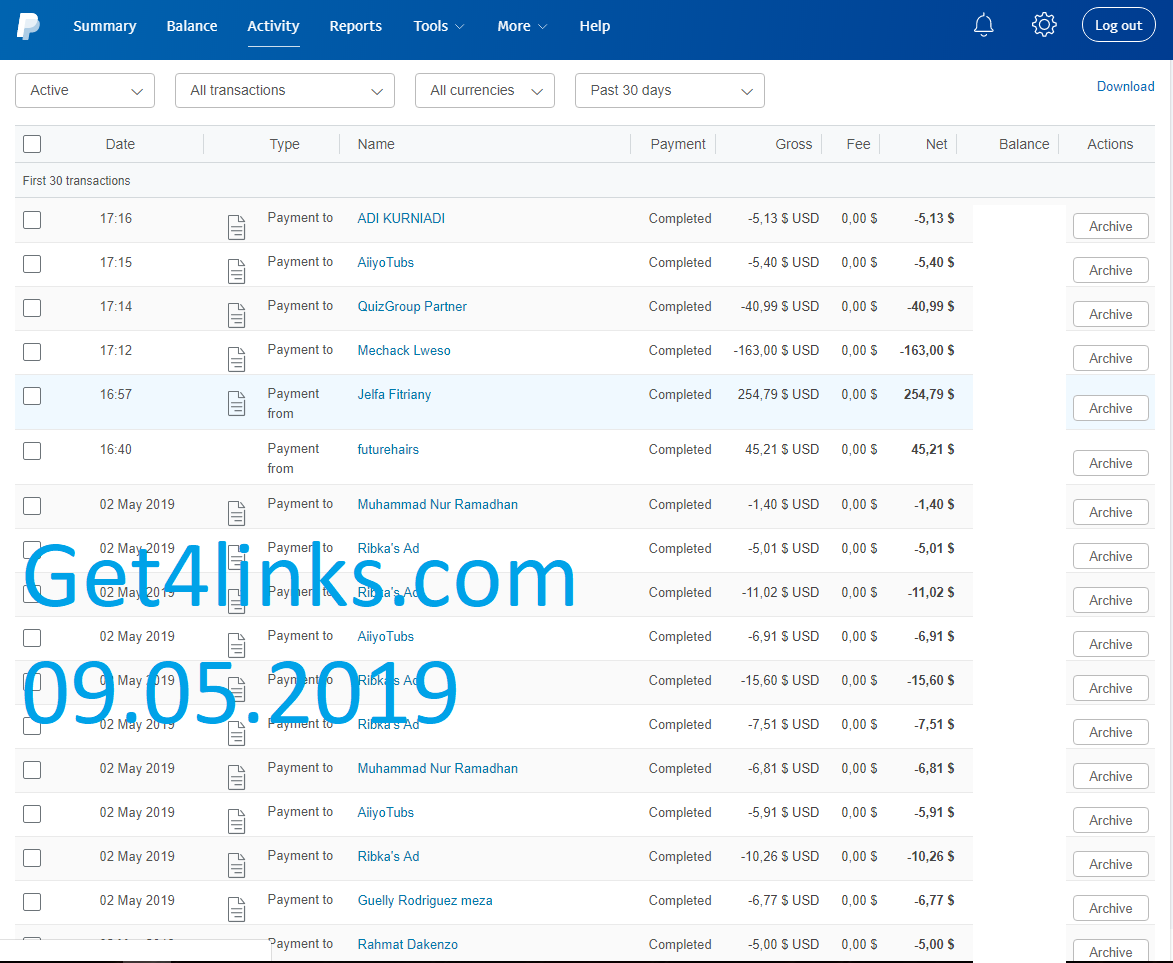Open the Rahmat Dakenzo name link
1173x963 pixels.
pyautogui.click(x=408, y=945)
